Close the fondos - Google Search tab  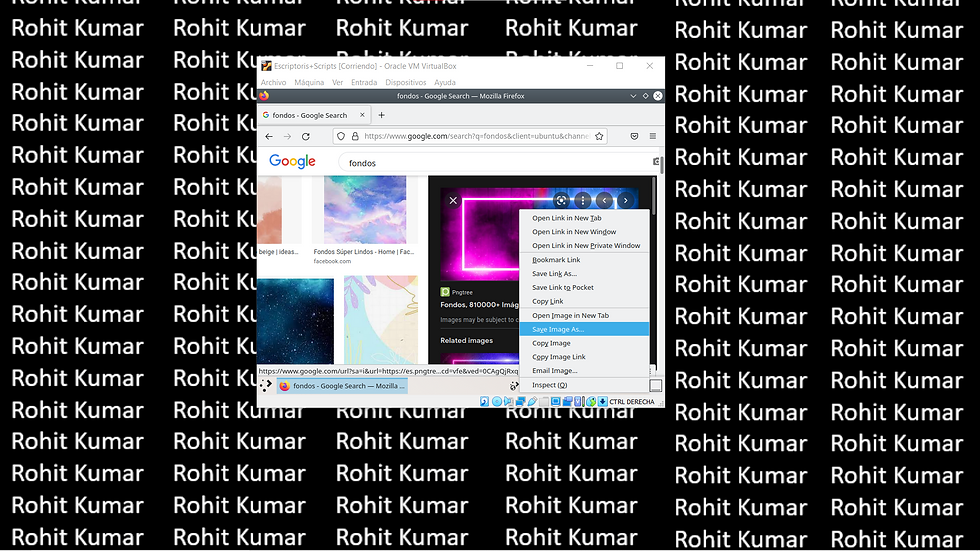click(x=362, y=115)
